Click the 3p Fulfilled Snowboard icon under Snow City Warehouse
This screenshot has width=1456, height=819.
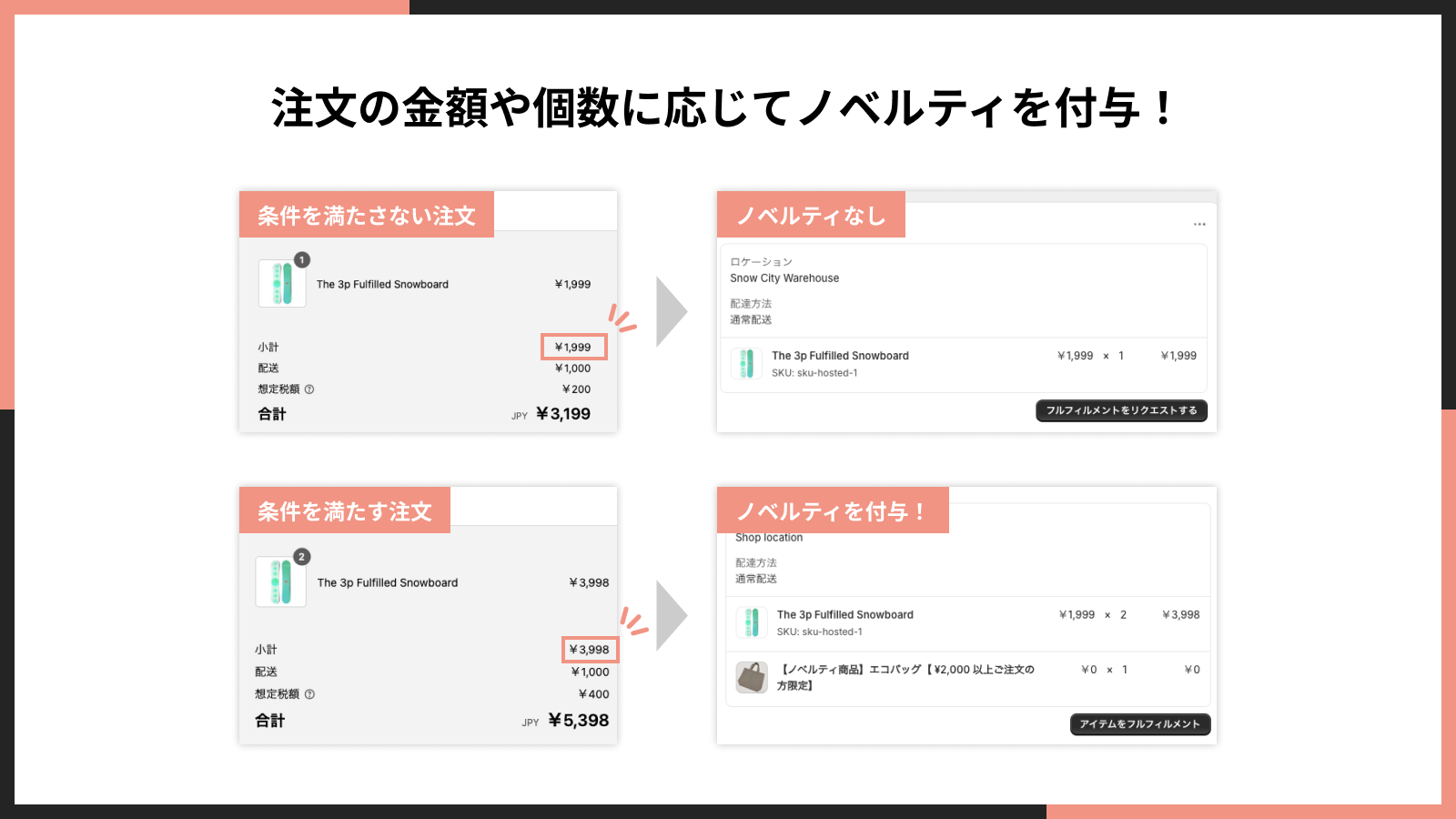click(748, 363)
